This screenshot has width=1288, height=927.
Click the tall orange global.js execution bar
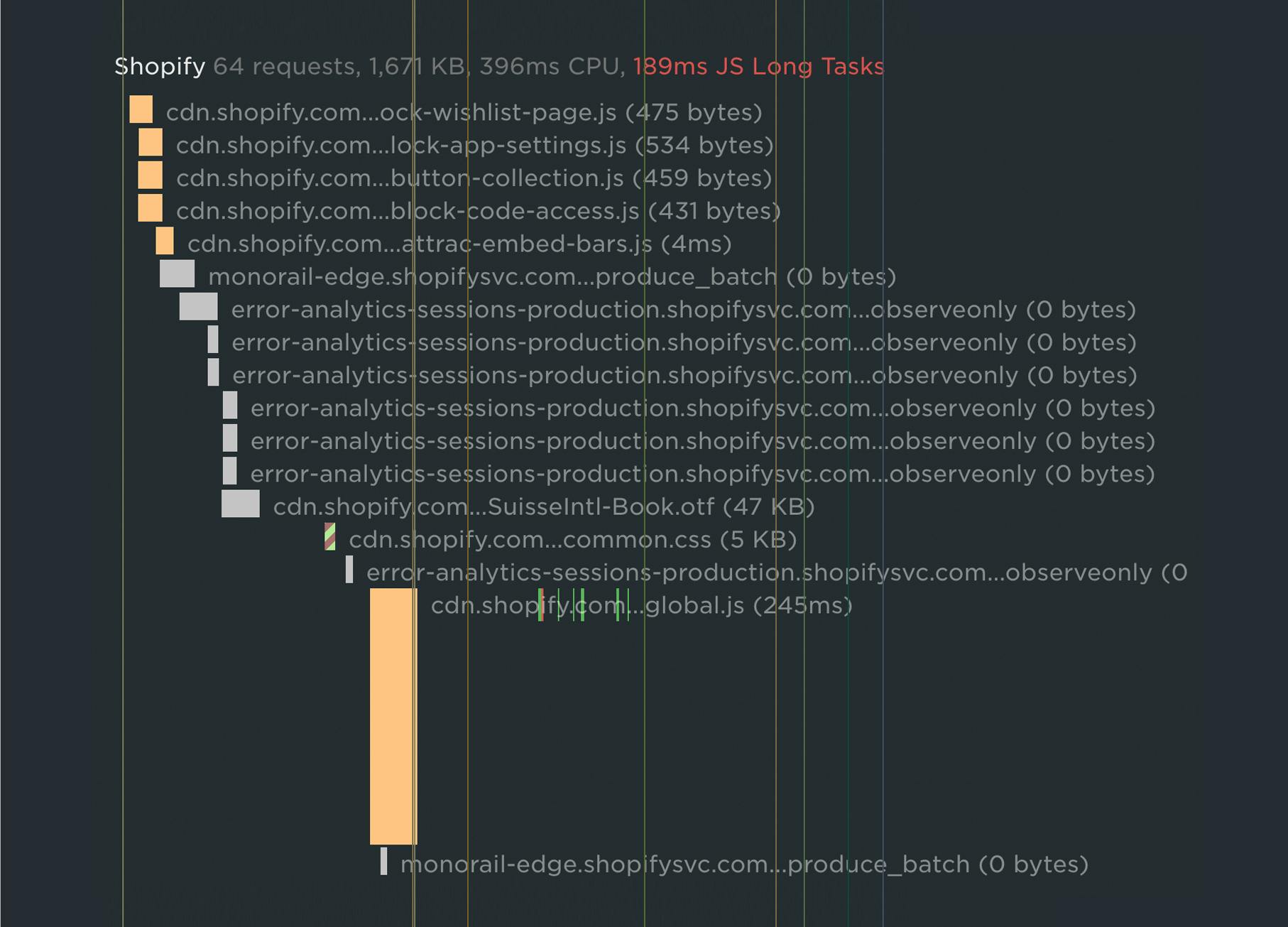pyautogui.click(x=393, y=716)
